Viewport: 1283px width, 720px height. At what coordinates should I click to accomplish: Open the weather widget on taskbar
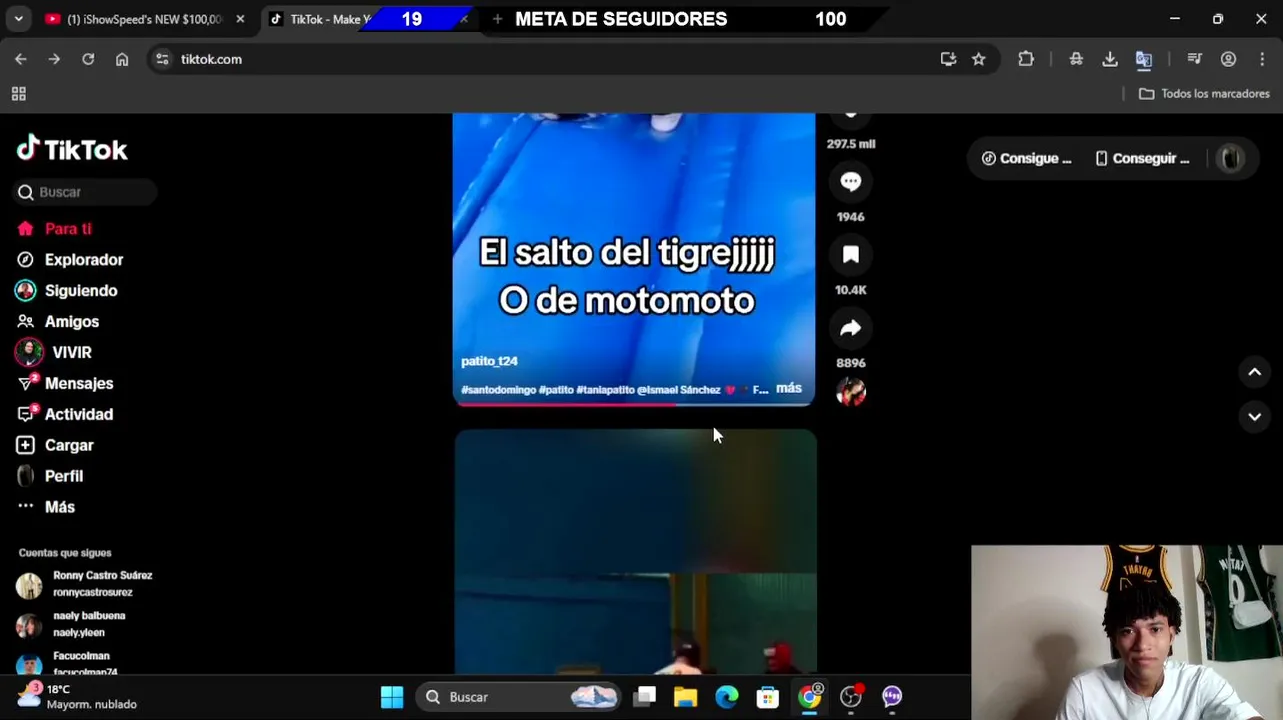pos(78,696)
